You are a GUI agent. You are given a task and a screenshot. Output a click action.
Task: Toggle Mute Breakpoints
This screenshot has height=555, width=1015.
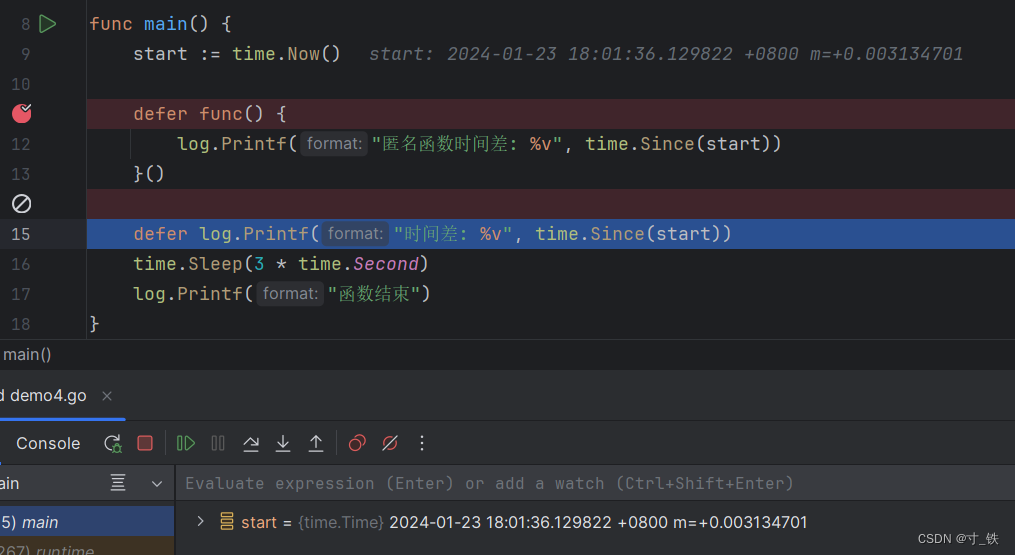(390, 443)
